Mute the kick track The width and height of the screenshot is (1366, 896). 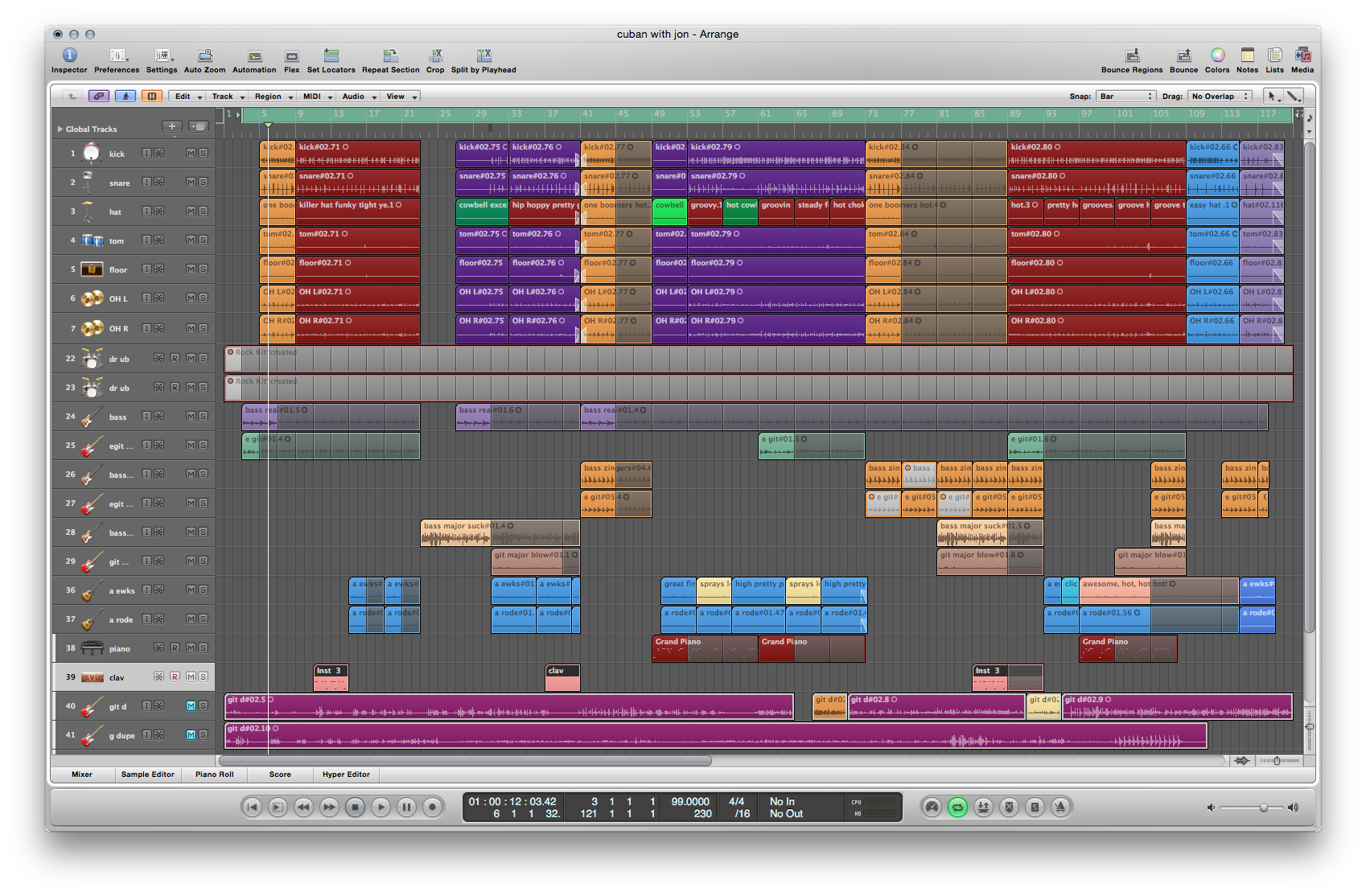point(191,154)
